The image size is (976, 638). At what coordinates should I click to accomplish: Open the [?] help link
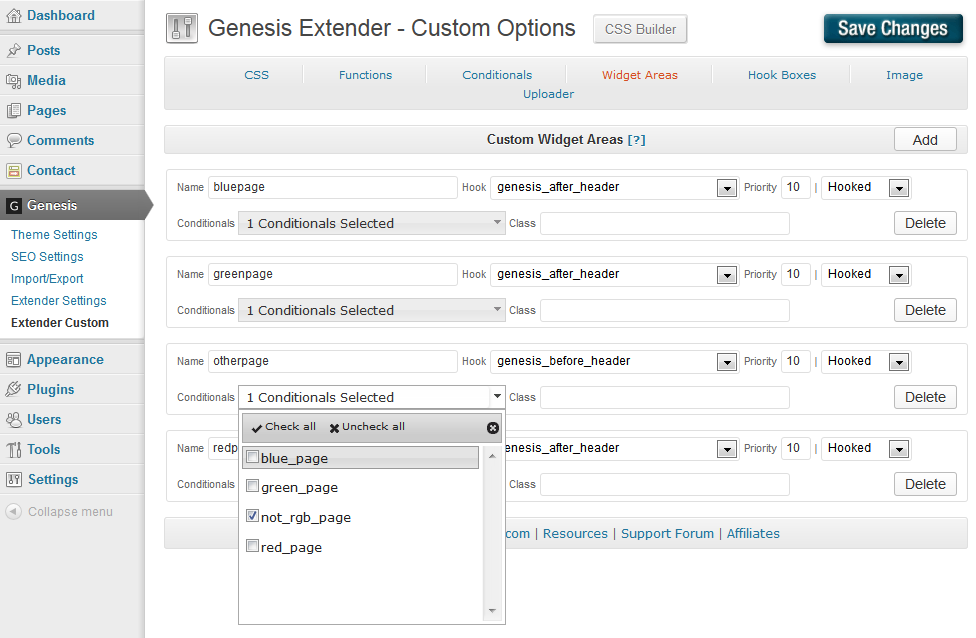coord(636,140)
